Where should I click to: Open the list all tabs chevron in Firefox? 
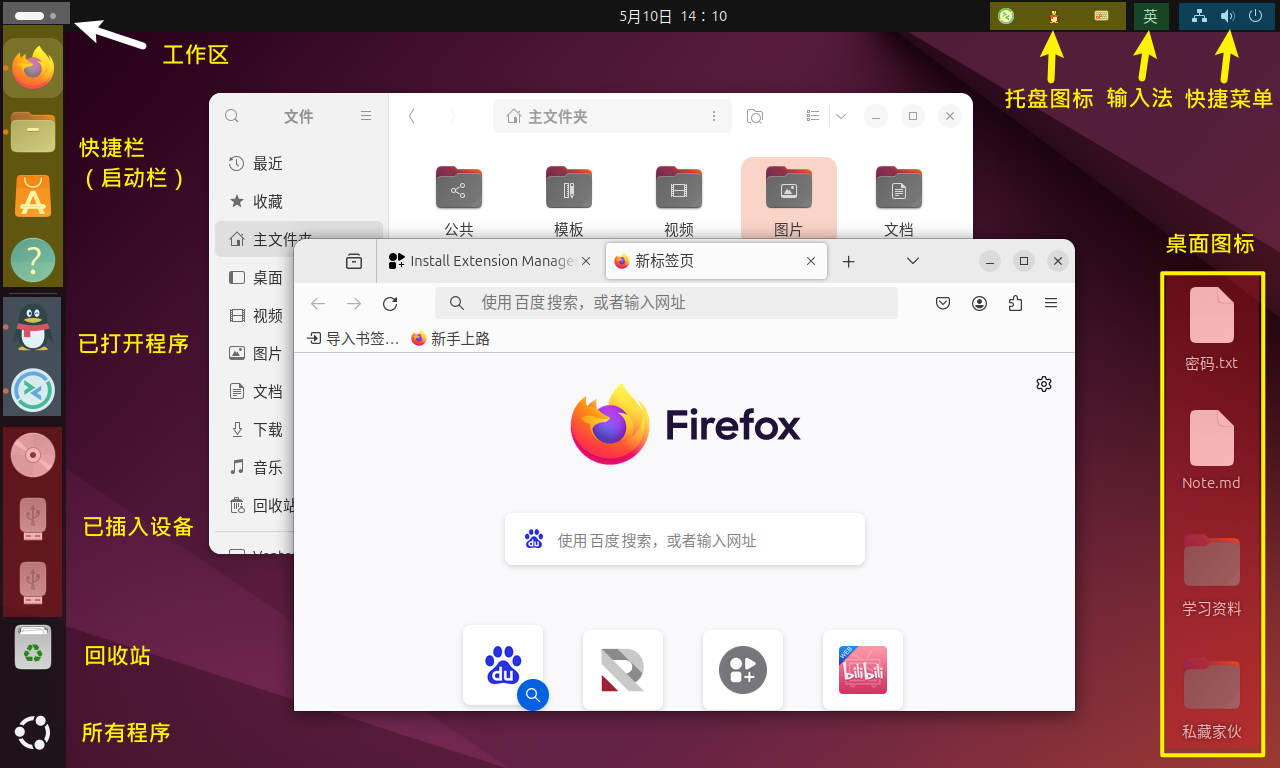click(913, 261)
